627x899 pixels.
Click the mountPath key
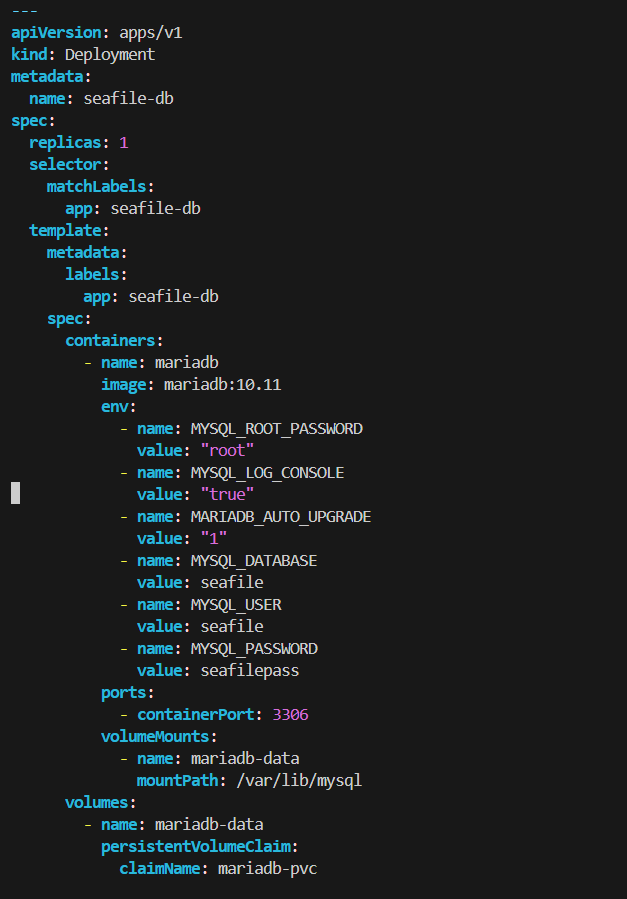[x=178, y=781]
